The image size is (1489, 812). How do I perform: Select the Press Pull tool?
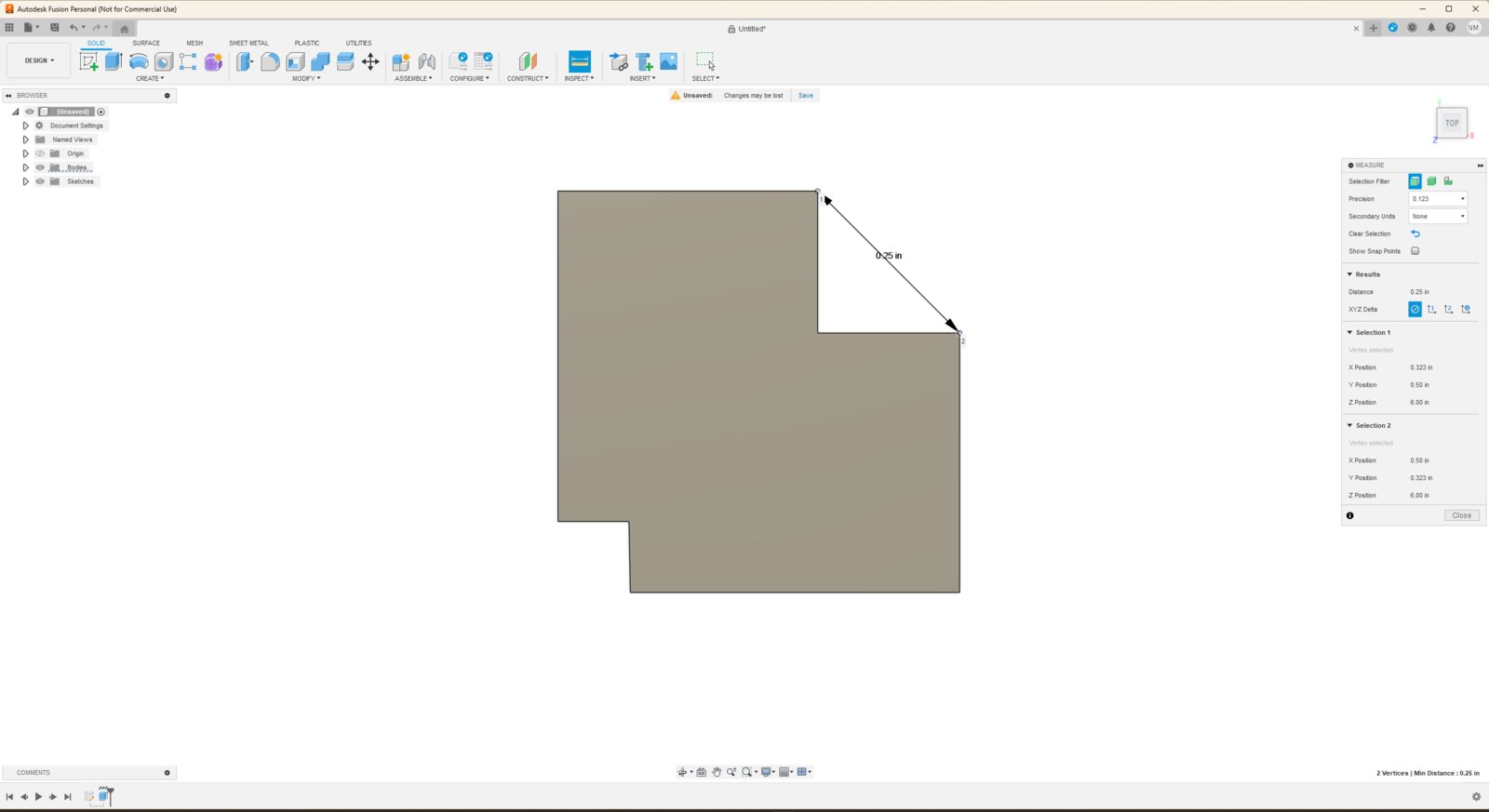tap(245, 61)
